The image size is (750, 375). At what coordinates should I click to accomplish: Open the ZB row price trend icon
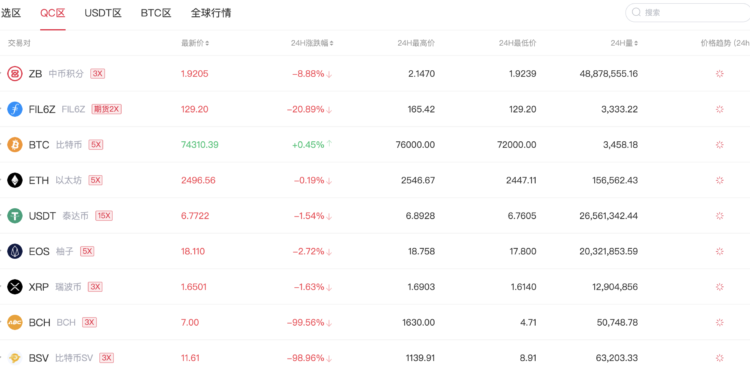pos(719,74)
